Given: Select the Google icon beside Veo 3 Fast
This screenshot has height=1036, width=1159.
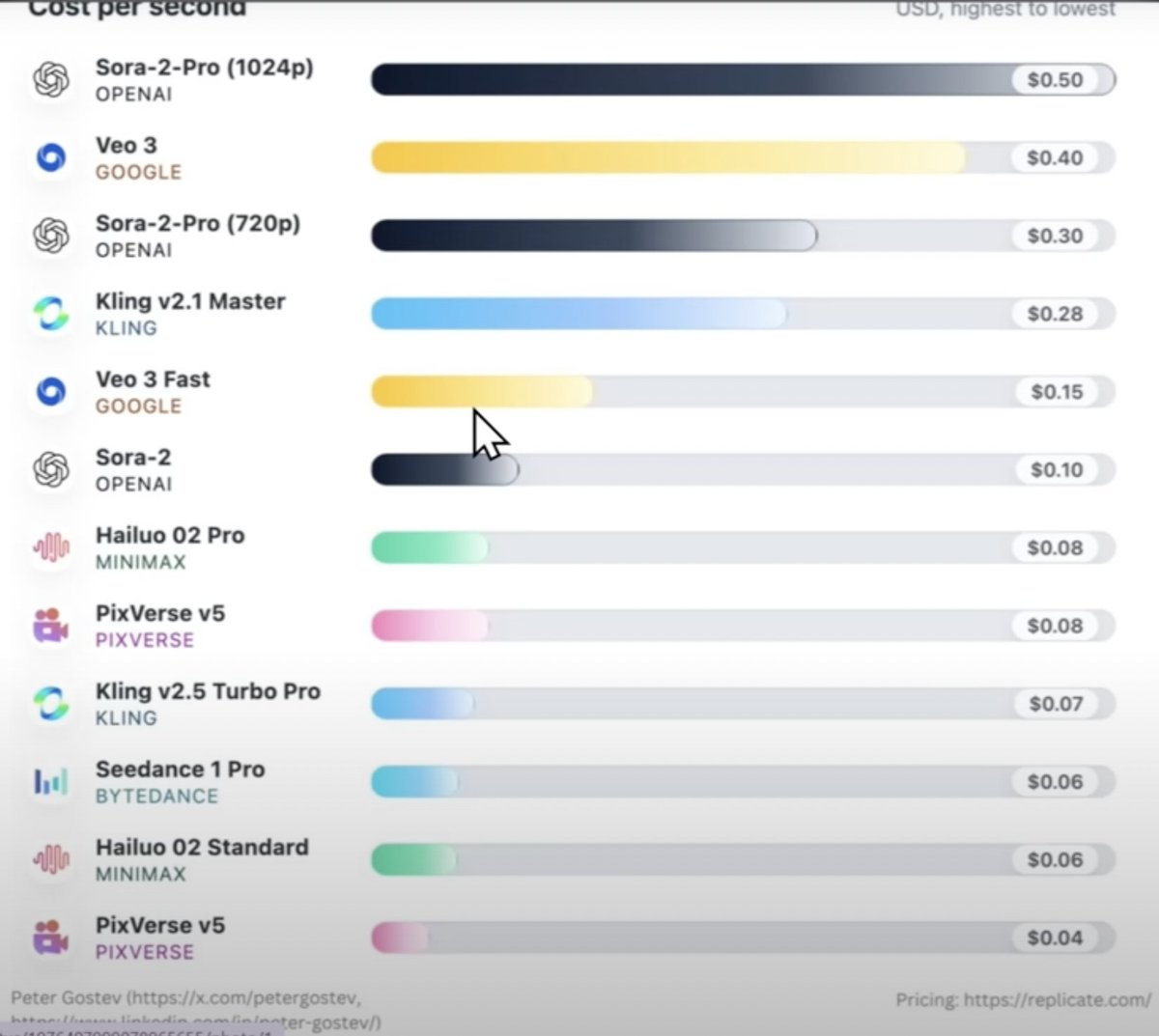Looking at the screenshot, I should [x=51, y=392].
